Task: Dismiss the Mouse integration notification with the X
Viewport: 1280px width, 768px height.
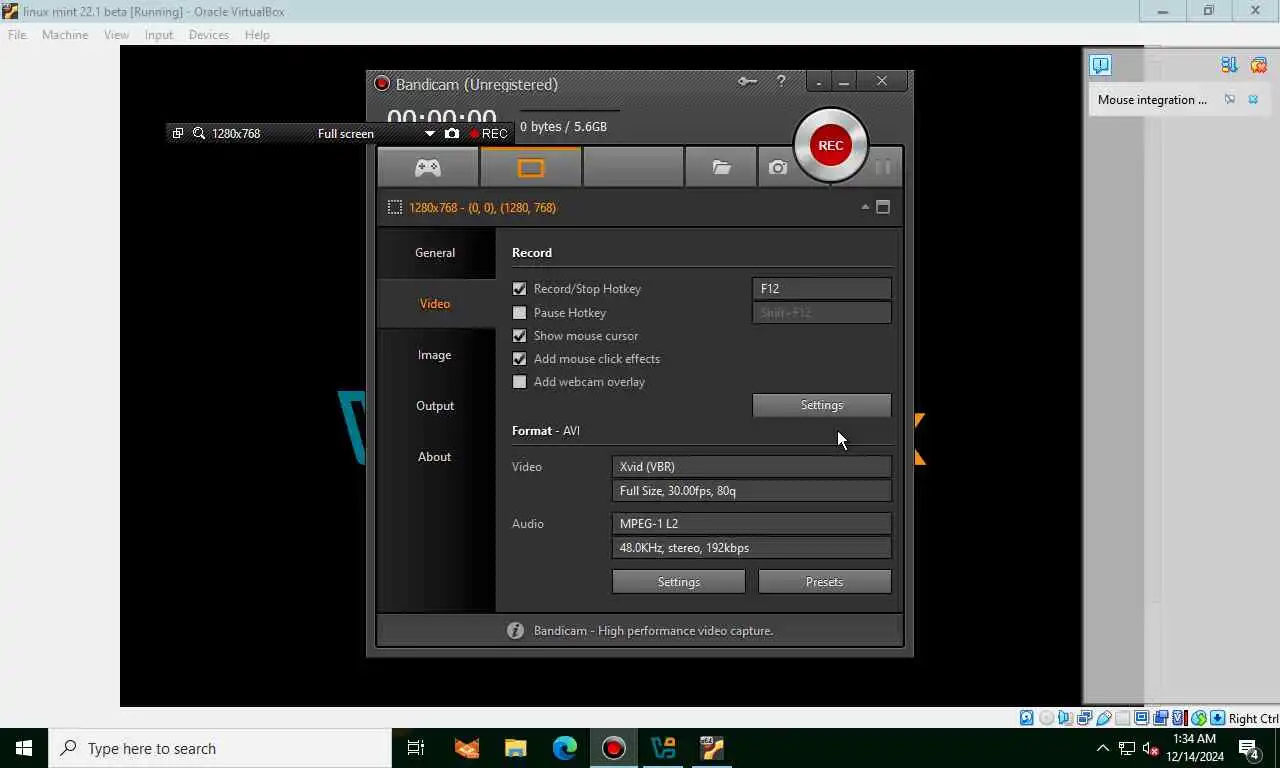Action: [1253, 100]
